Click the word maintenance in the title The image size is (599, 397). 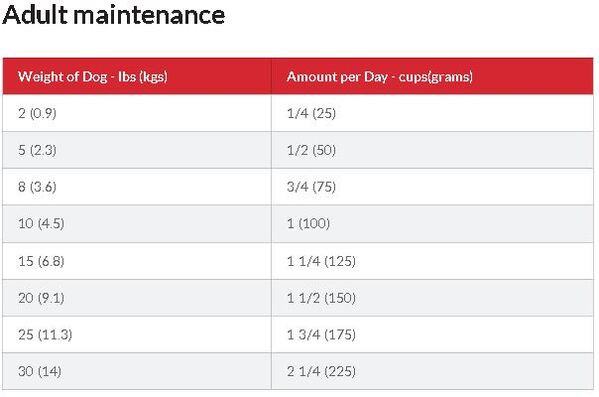(x=149, y=16)
